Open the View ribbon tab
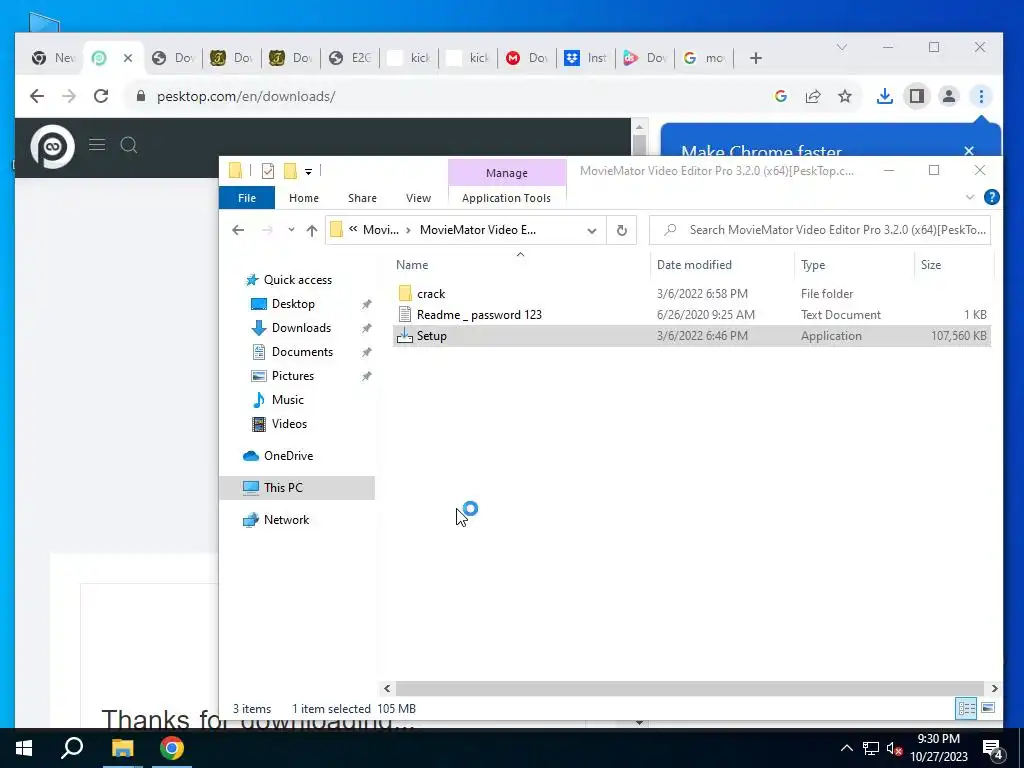 (x=418, y=198)
